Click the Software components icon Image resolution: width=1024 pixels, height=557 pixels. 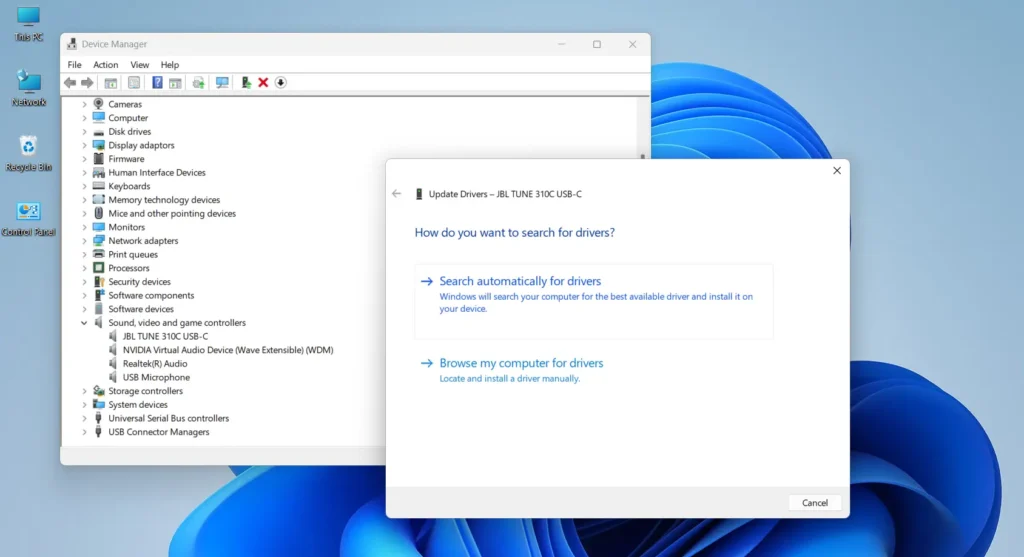click(x=99, y=295)
